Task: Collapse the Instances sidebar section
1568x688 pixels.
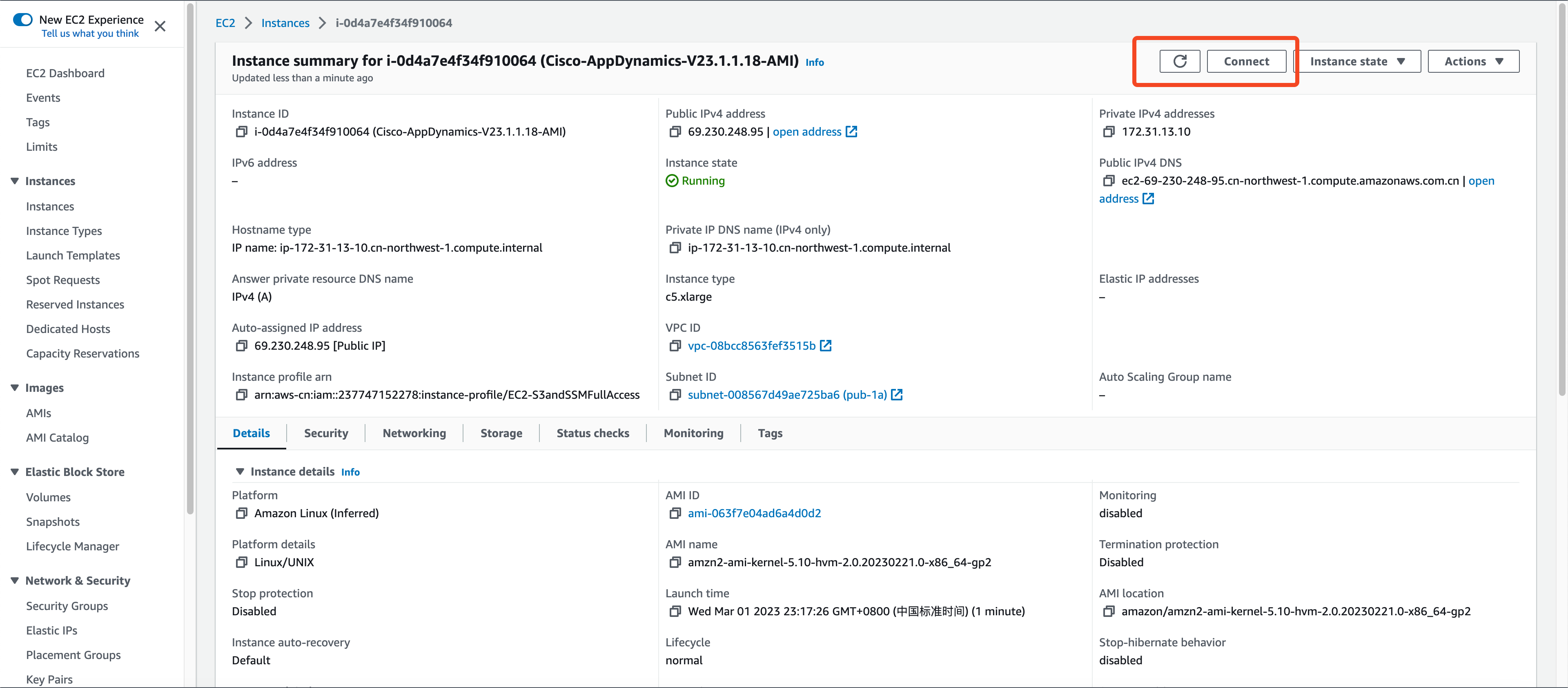Action: click(x=15, y=181)
